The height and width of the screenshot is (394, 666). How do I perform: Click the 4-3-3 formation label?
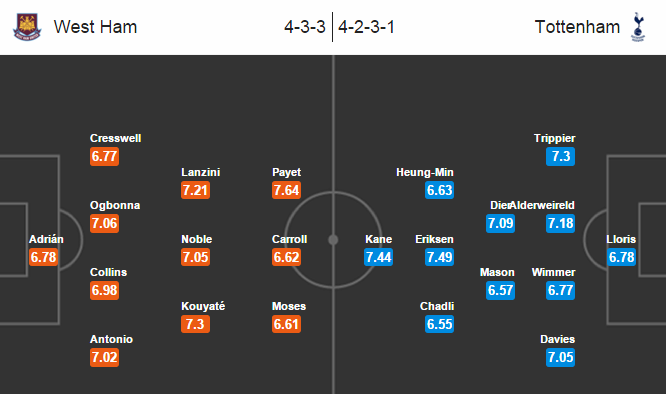[305, 27]
